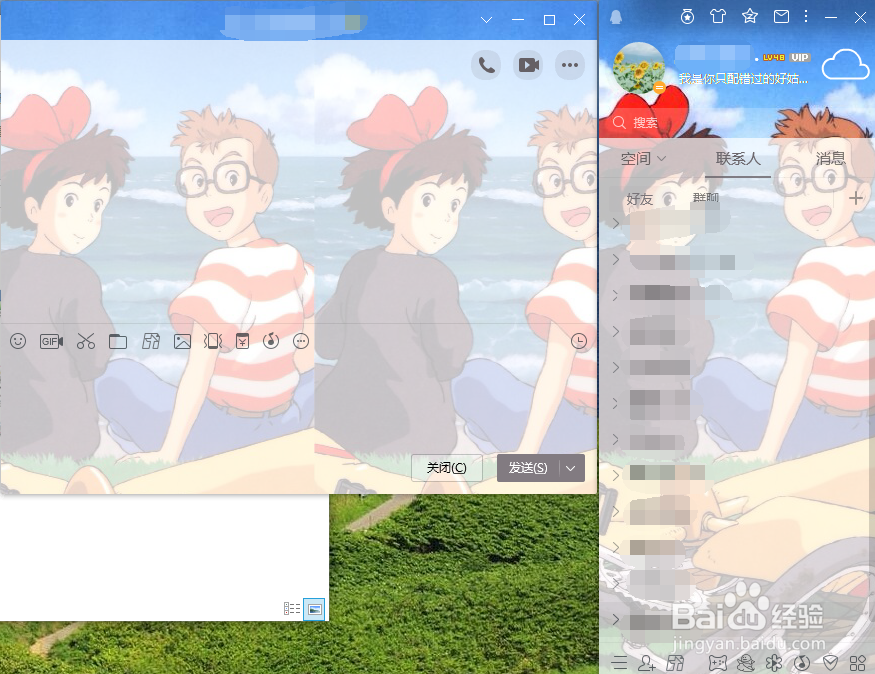
Task: Change online status via orange badge
Action: click(659, 88)
